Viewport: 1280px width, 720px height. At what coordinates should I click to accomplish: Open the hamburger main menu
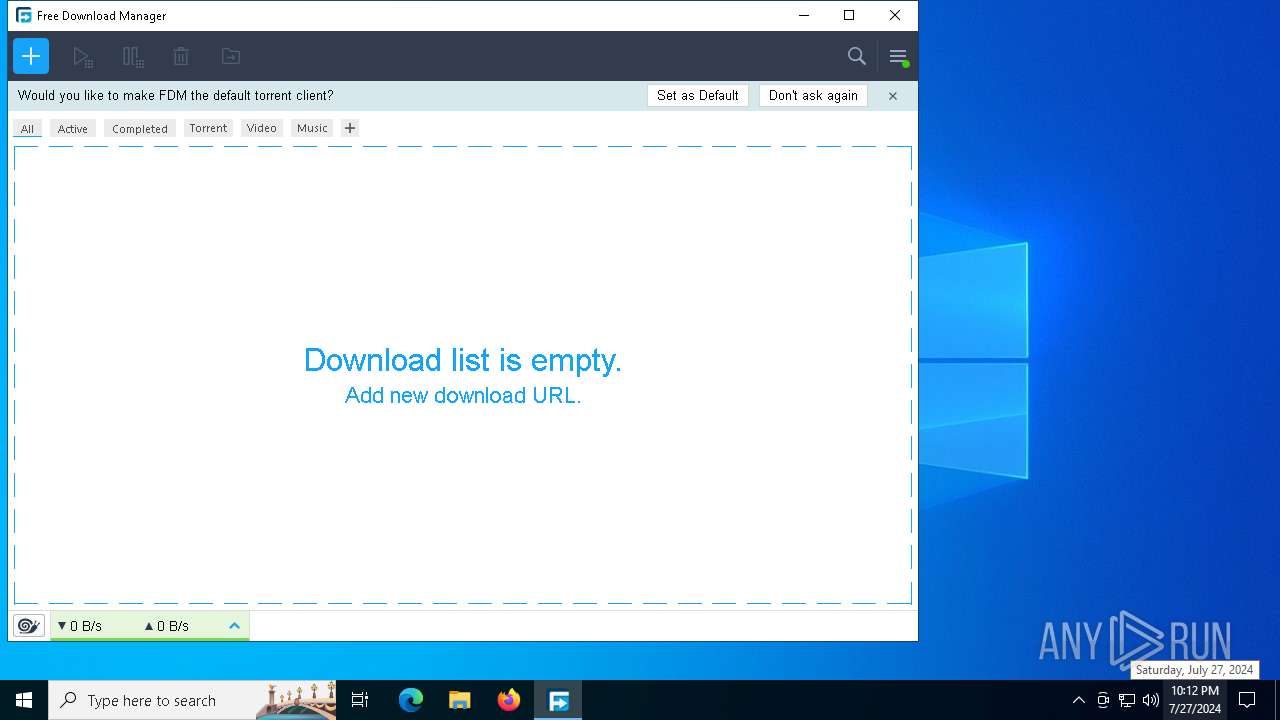click(898, 57)
